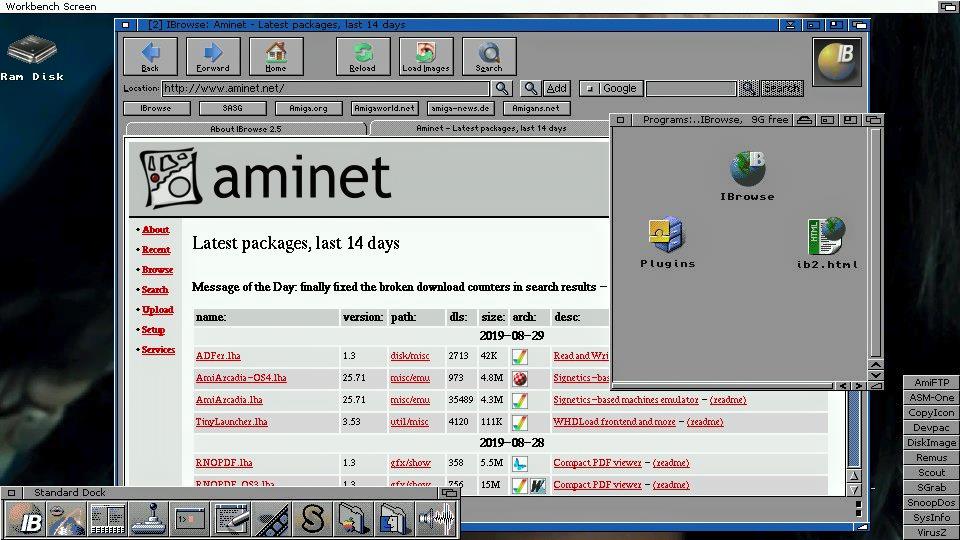This screenshot has width=960, height=540.
Task: Click the Location URL field
Action: click(x=326, y=89)
